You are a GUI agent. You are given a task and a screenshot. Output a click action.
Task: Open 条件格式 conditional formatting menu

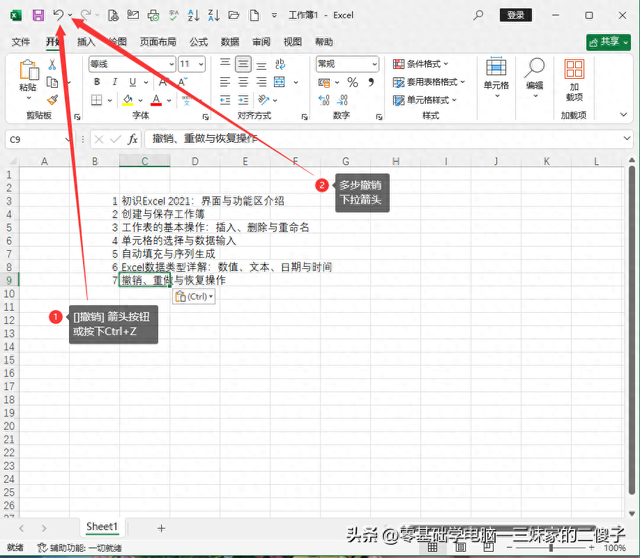pyautogui.click(x=420, y=64)
